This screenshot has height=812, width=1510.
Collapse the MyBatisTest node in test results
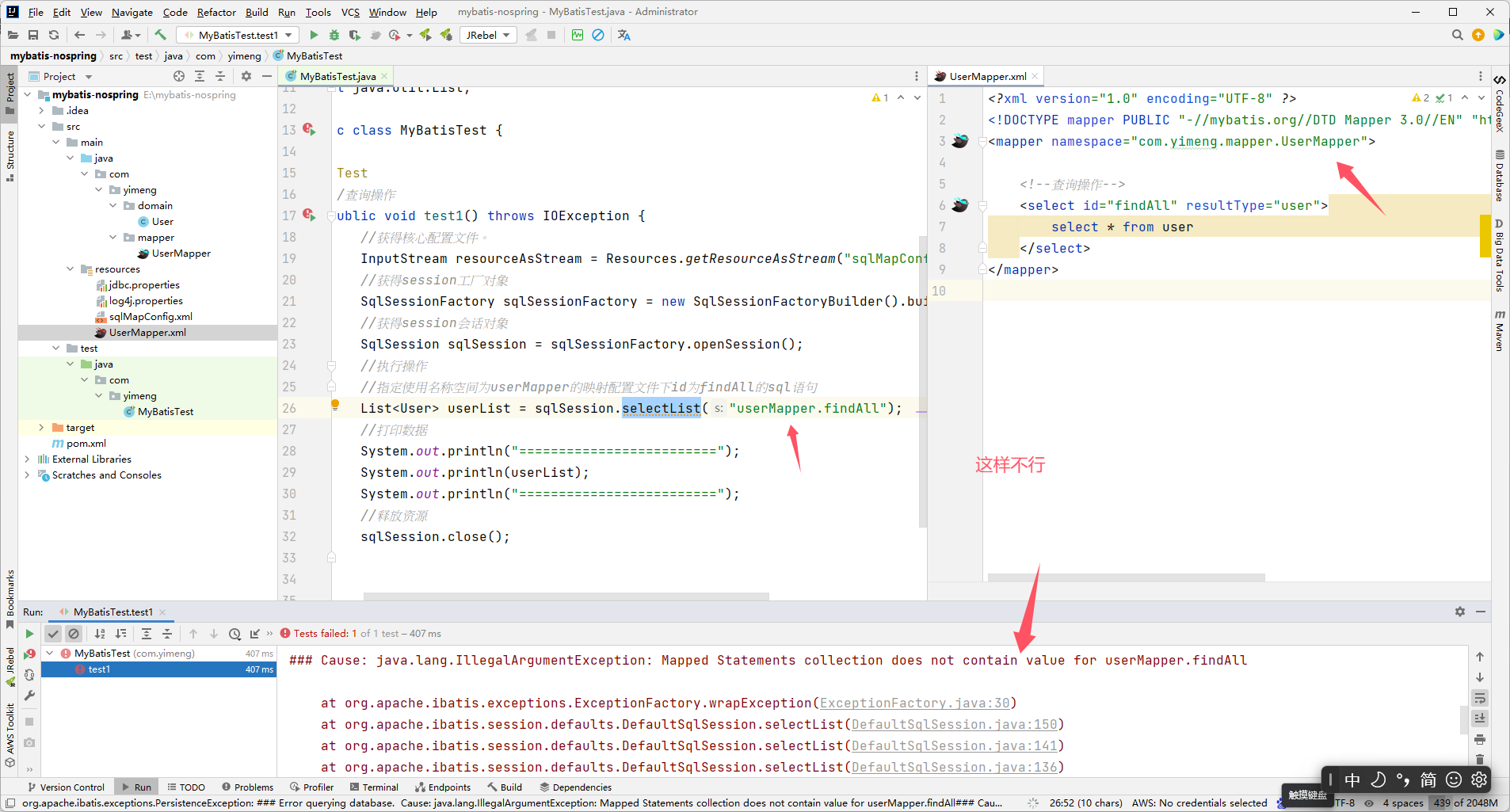coord(50,654)
